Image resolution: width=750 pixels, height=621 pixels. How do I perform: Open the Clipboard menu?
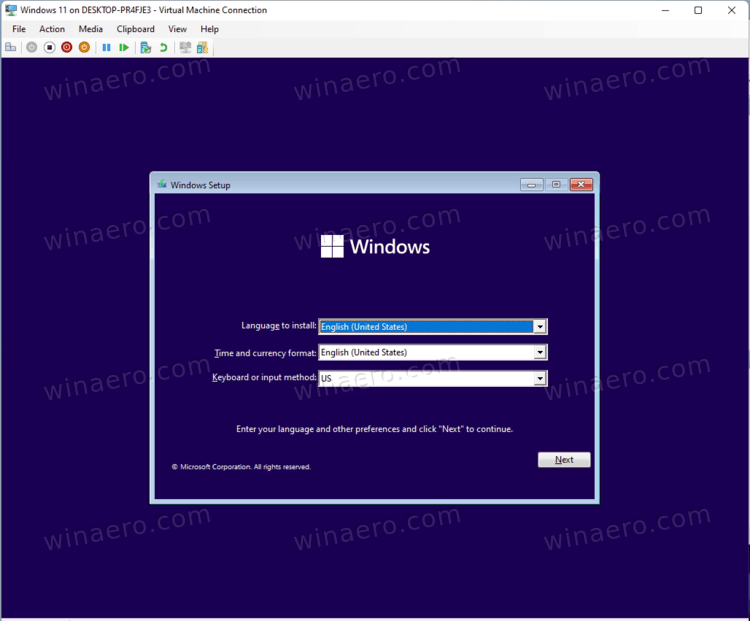click(x=135, y=29)
